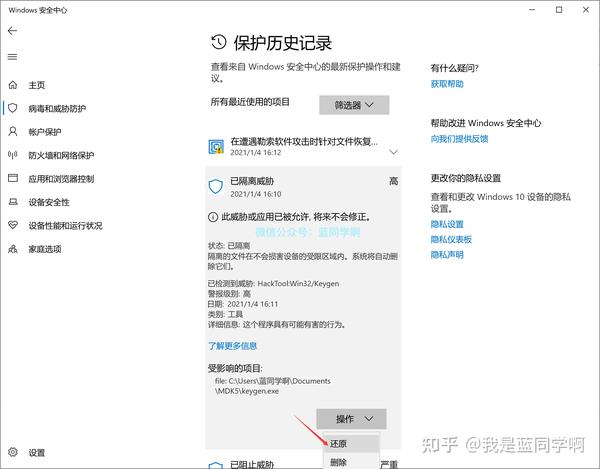Minimize the Windows 安全中心 window
This screenshot has width=600, height=469.
point(532,10)
